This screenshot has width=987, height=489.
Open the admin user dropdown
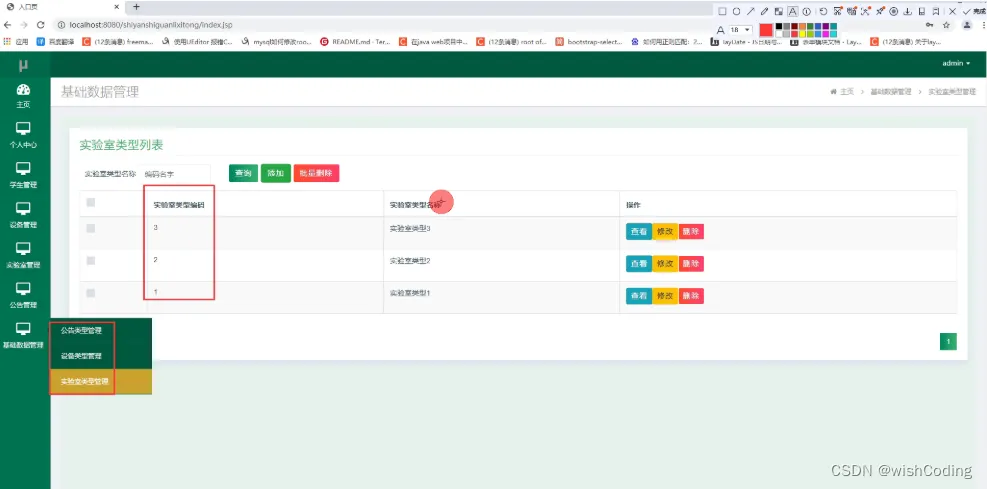(956, 64)
